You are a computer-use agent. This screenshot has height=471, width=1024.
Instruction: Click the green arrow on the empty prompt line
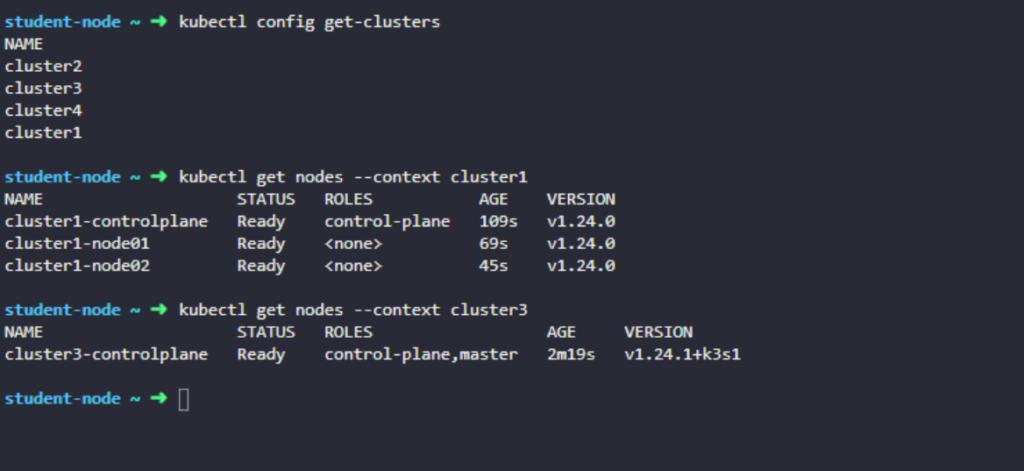158,399
